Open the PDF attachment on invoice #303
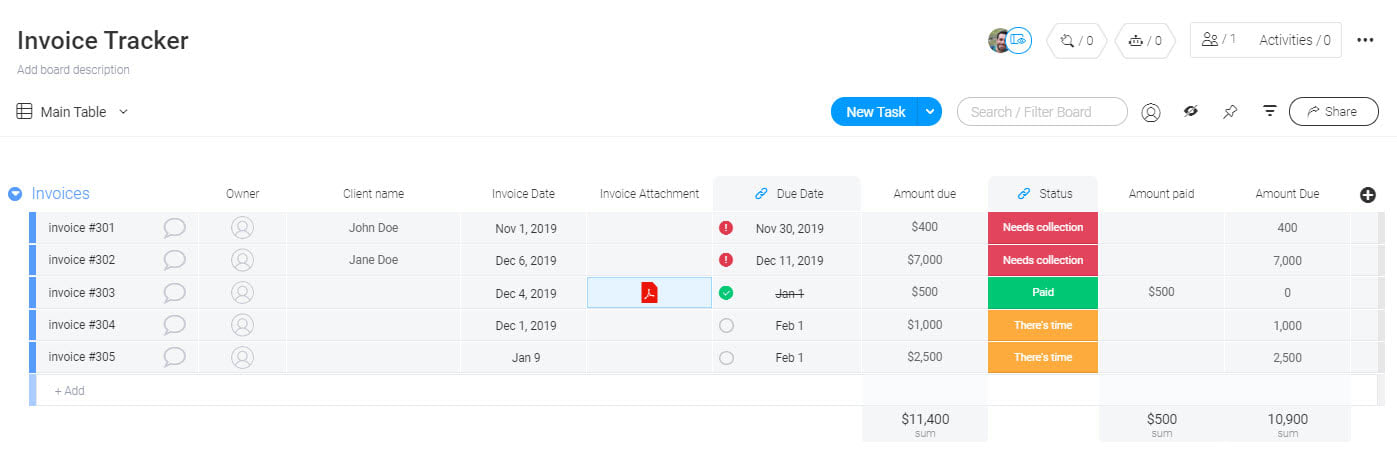Viewport: 1397px width, 455px height. click(649, 293)
